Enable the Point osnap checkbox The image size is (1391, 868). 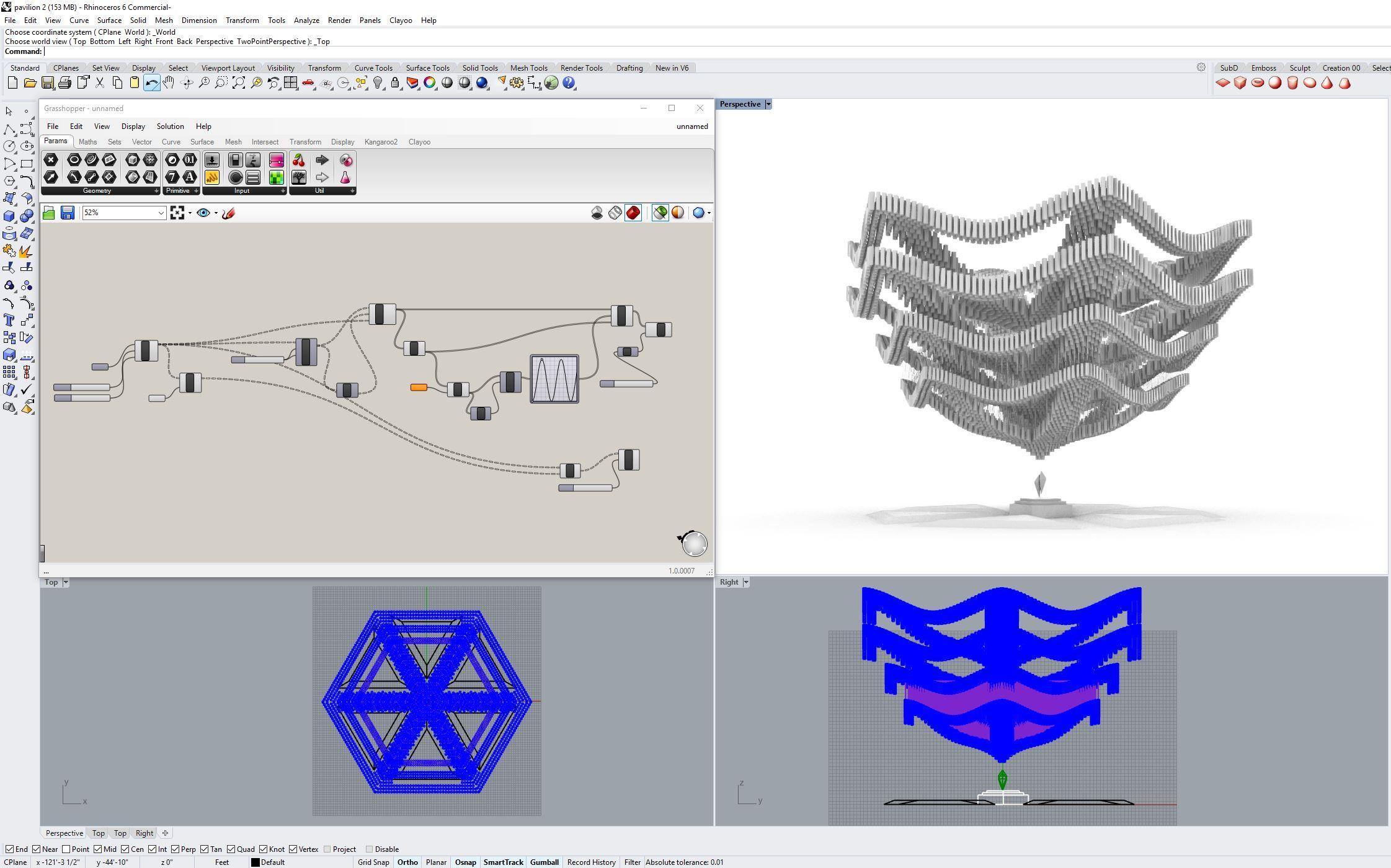pos(66,849)
